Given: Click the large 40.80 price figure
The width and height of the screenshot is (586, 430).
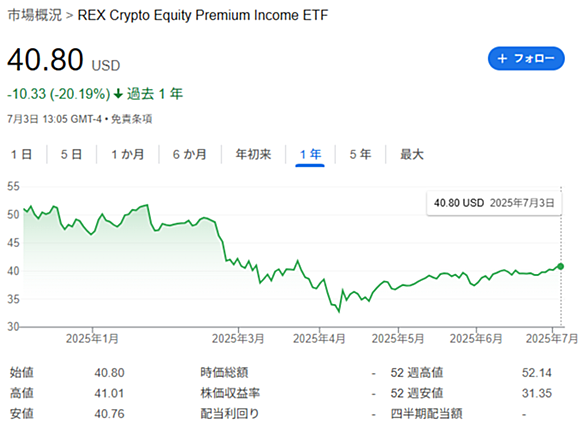Looking at the screenshot, I should [45, 60].
